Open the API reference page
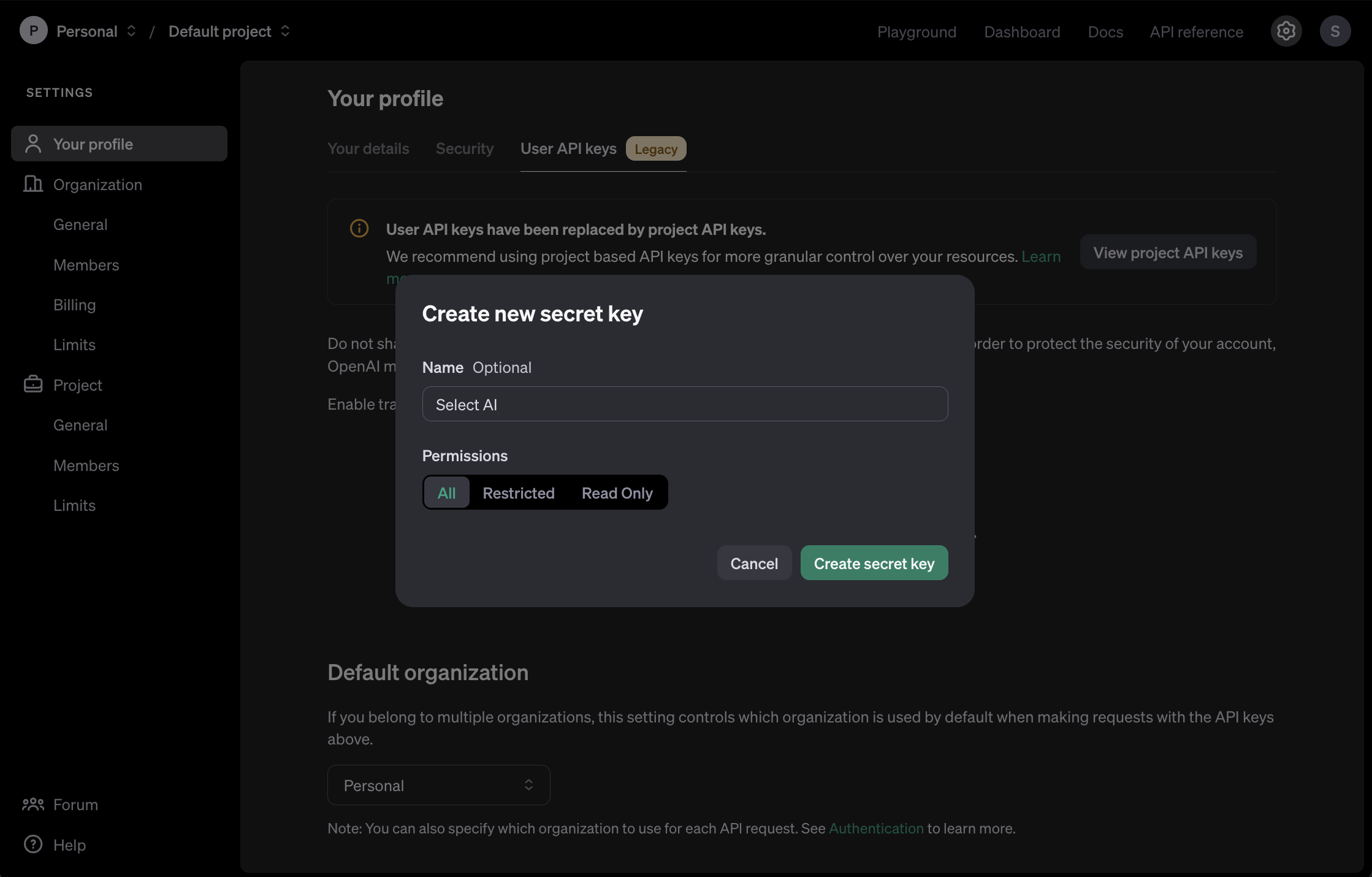This screenshot has width=1372, height=877. point(1196,31)
